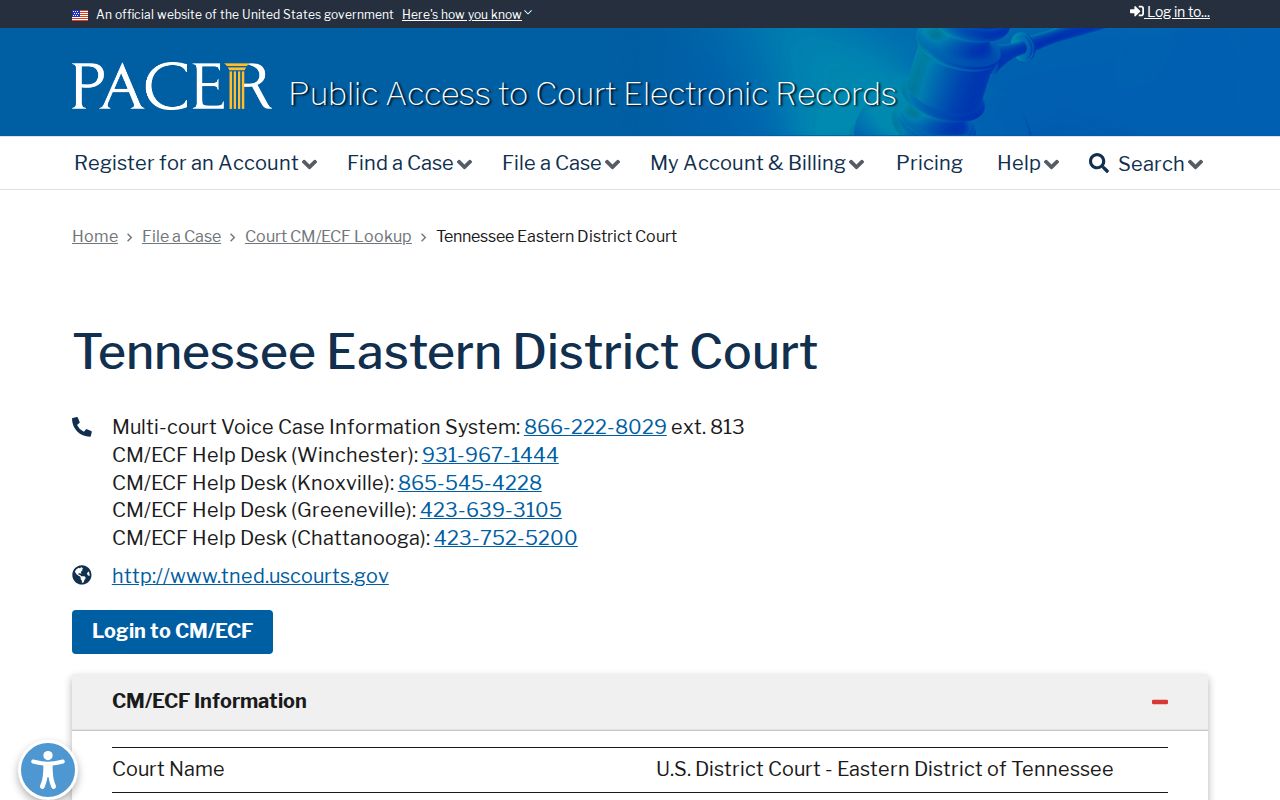1280x800 pixels.
Task: Collapse CM/ECF Information with the minus icon
Action: coord(1160,702)
